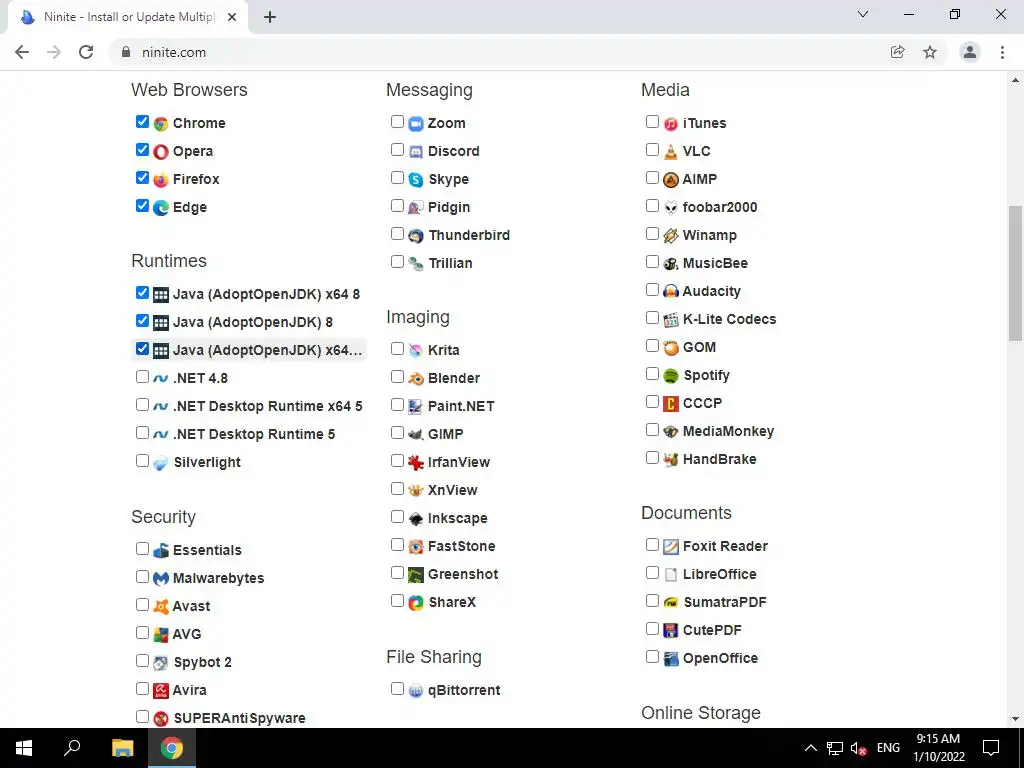Check the Essentials security checkbox

coord(142,549)
